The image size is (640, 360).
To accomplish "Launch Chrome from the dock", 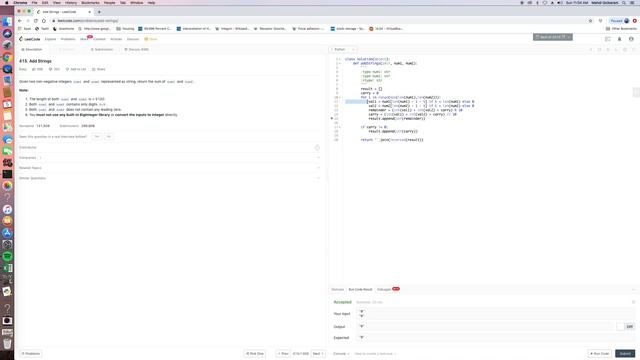I will coord(7,57).
